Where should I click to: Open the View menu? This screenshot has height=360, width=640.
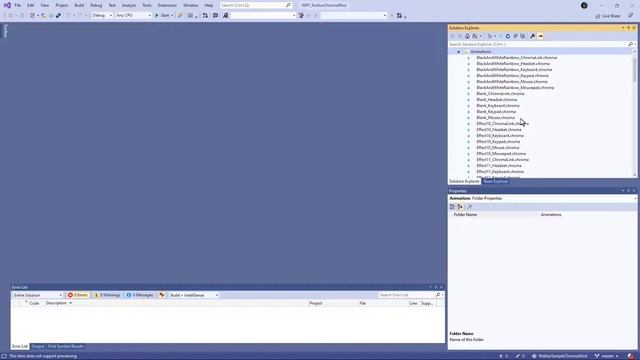[44, 5]
